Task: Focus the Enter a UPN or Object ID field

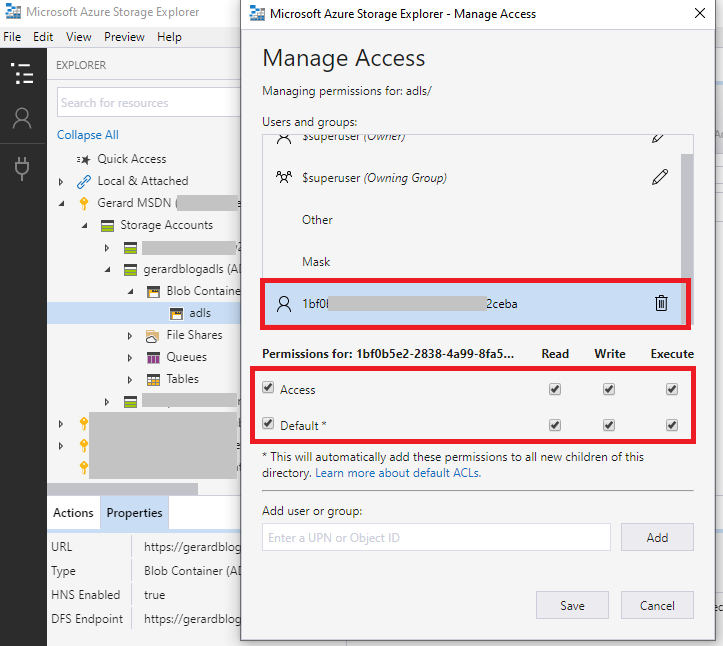Action: (436, 537)
